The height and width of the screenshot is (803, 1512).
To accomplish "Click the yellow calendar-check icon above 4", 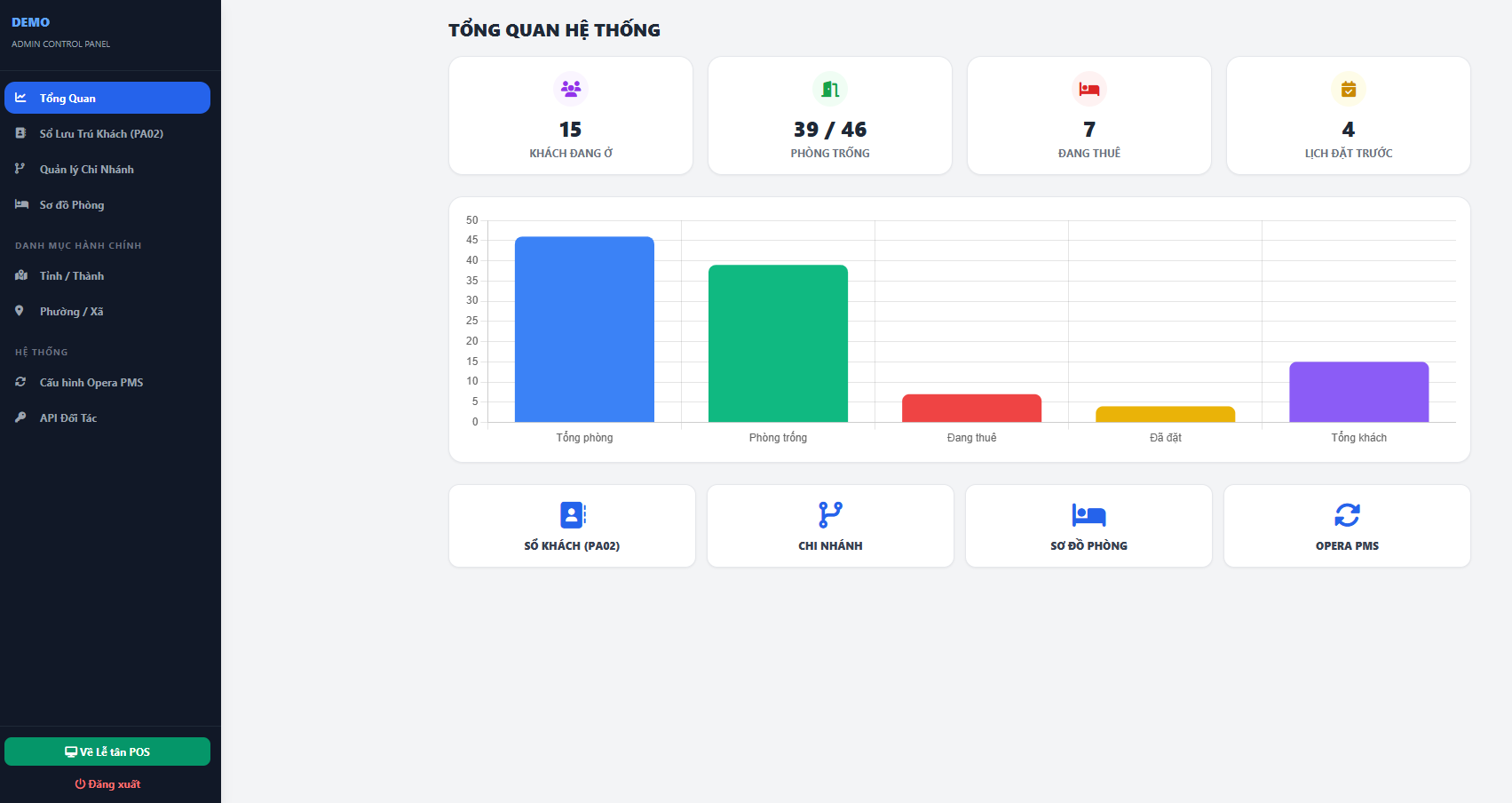I will click(1349, 89).
